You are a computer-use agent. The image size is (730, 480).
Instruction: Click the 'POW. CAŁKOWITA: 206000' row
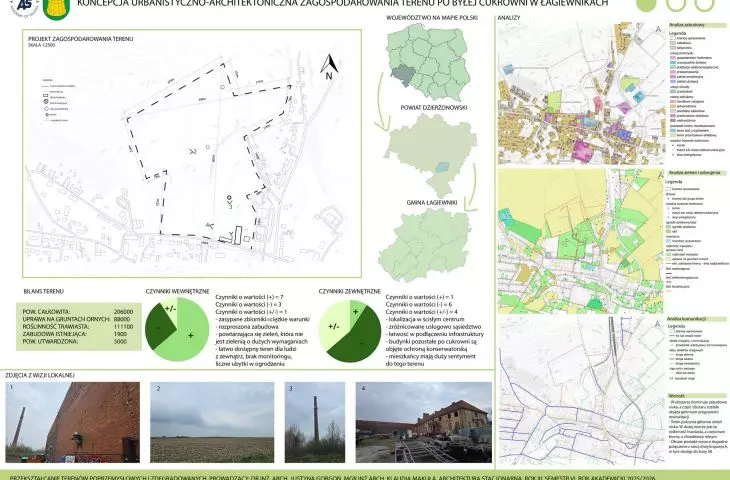point(78,311)
